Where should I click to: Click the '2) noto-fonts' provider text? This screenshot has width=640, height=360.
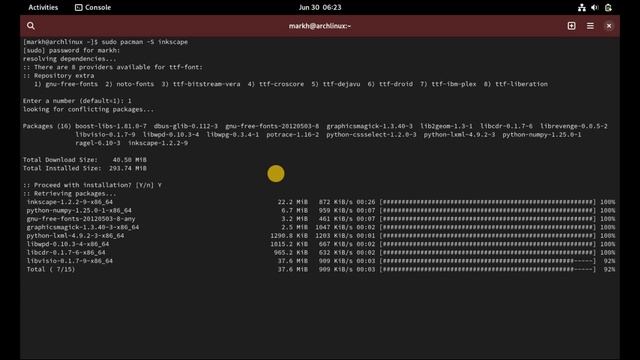pyautogui.click(x=129, y=84)
